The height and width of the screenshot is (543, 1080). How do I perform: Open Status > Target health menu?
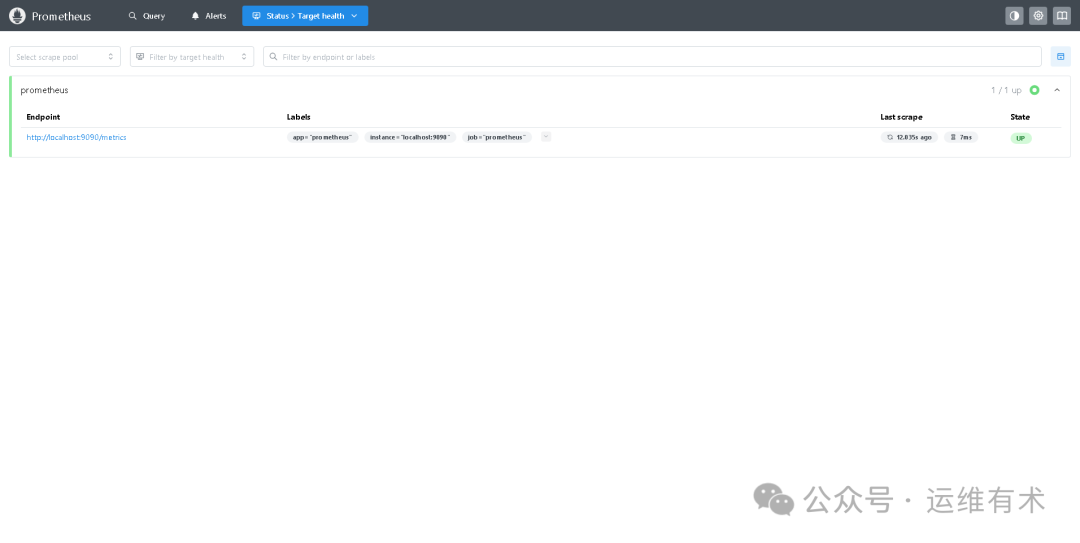pyautogui.click(x=305, y=16)
